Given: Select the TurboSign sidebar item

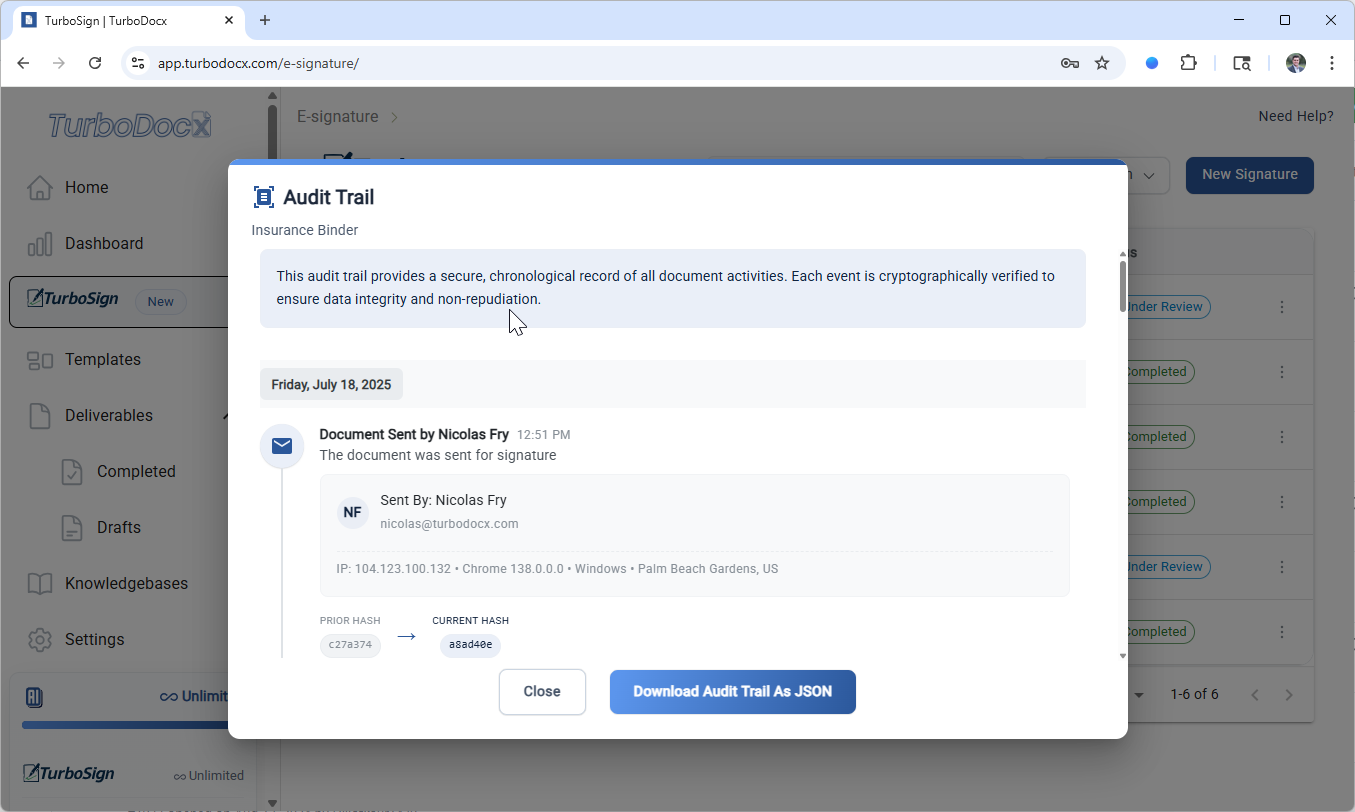Looking at the screenshot, I should tap(120, 301).
